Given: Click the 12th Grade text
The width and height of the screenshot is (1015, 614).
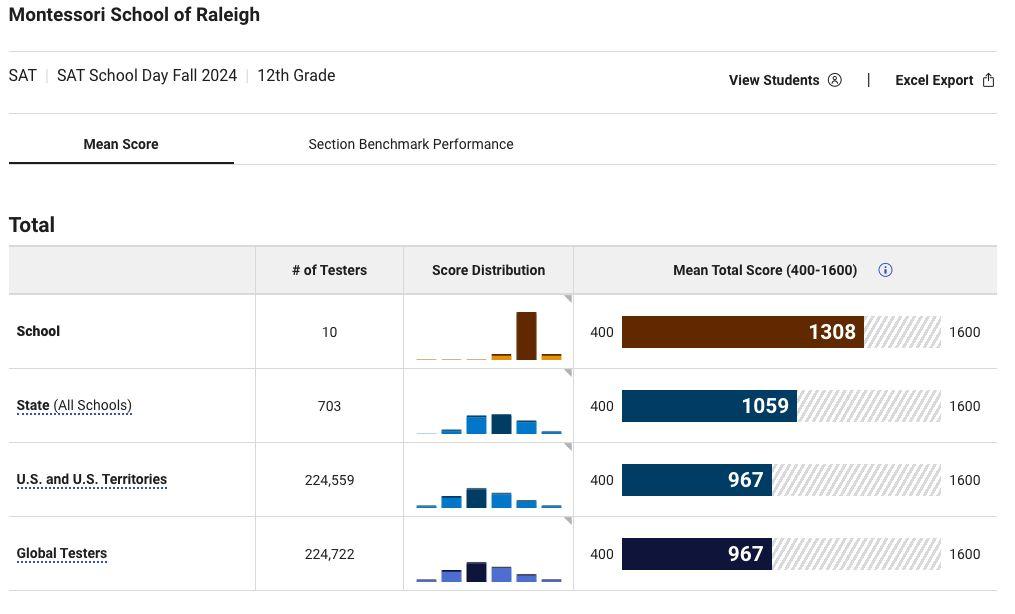Looking at the screenshot, I should pyautogui.click(x=296, y=76).
